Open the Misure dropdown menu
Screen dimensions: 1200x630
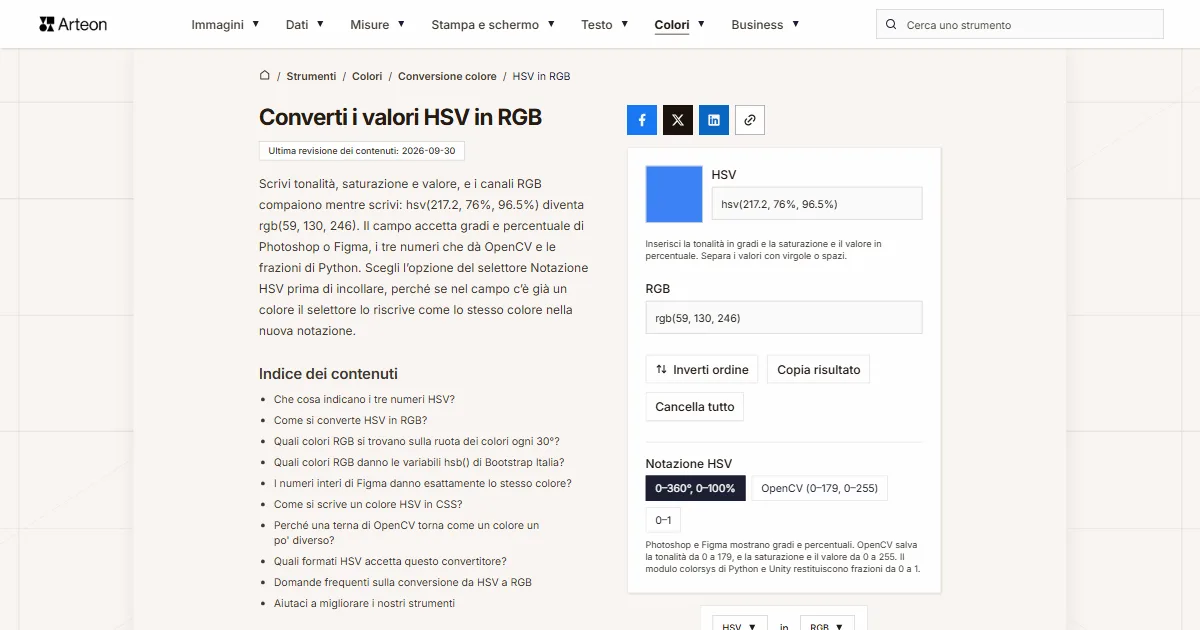(377, 25)
